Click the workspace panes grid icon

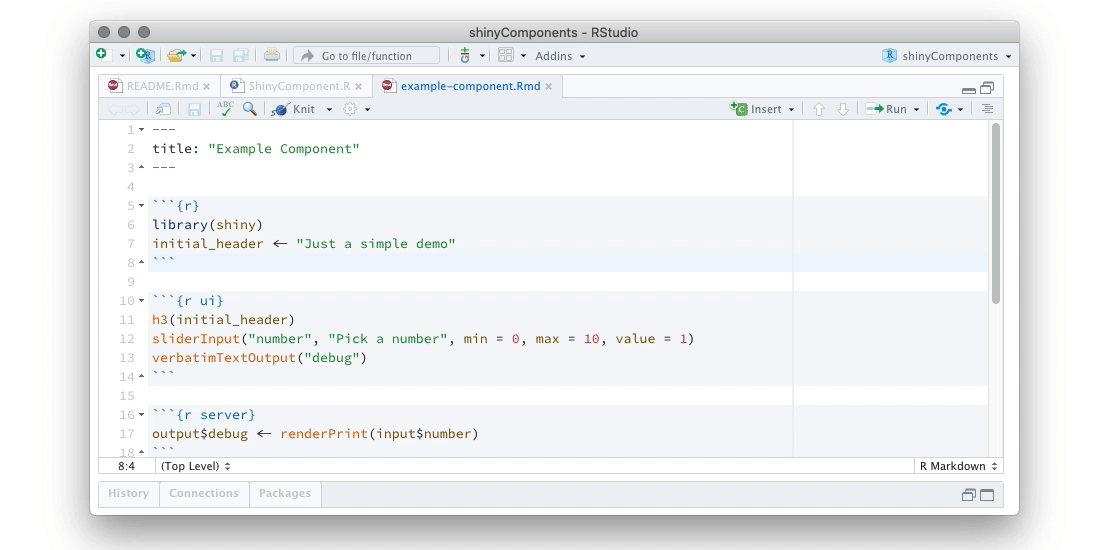[505, 55]
